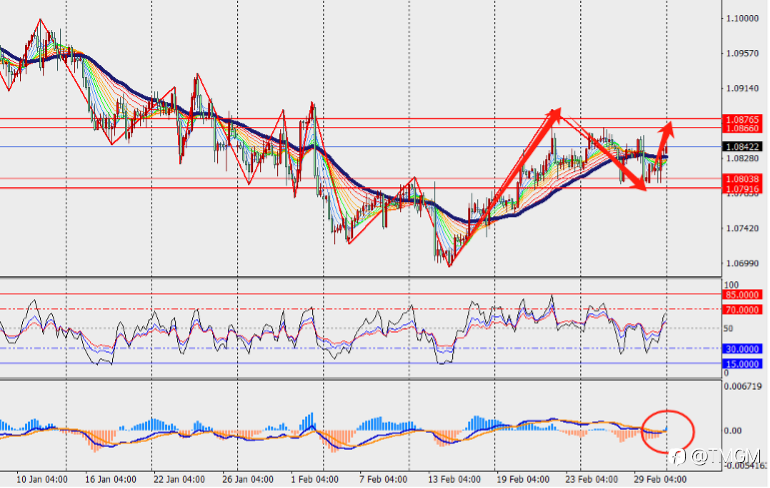The width and height of the screenshot is (770, 488).
Task: Select the 23 Feb 04:00 date label
Action: [x=592, y=479]
